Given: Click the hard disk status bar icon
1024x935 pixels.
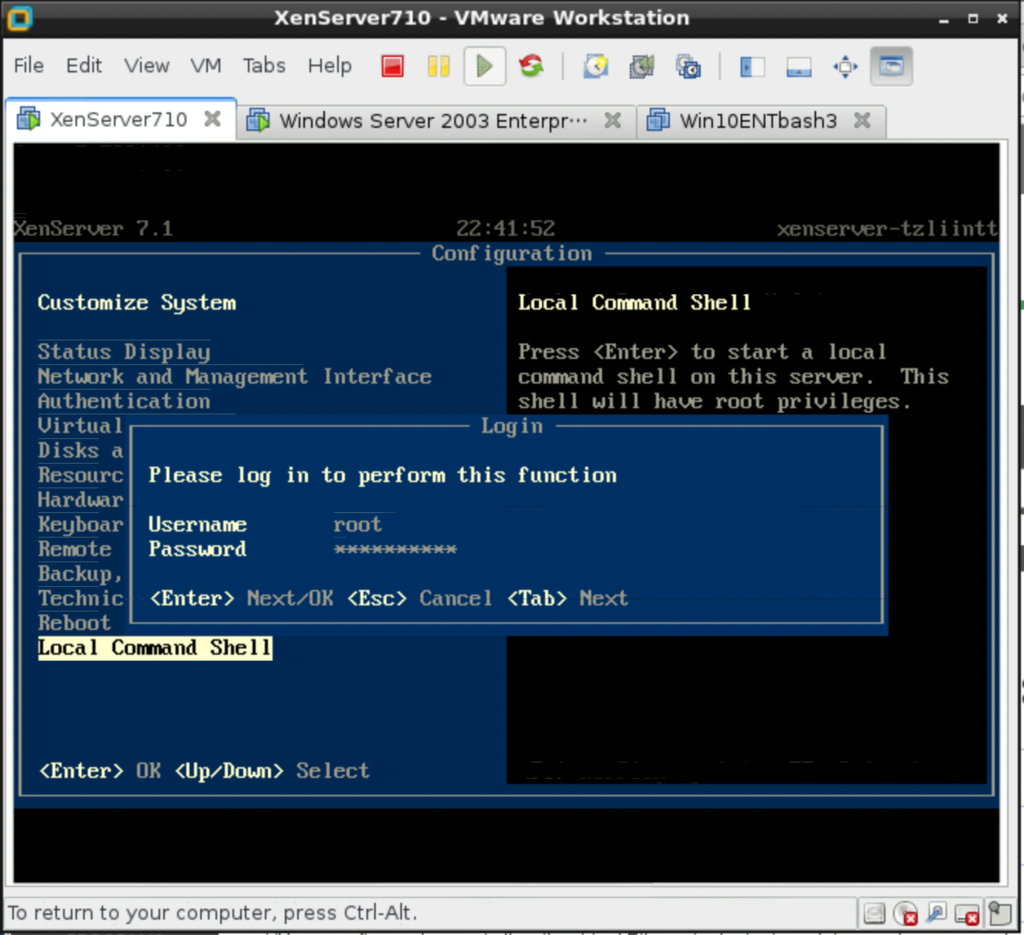Looking at the screenshot, I should tap(874, 913).
